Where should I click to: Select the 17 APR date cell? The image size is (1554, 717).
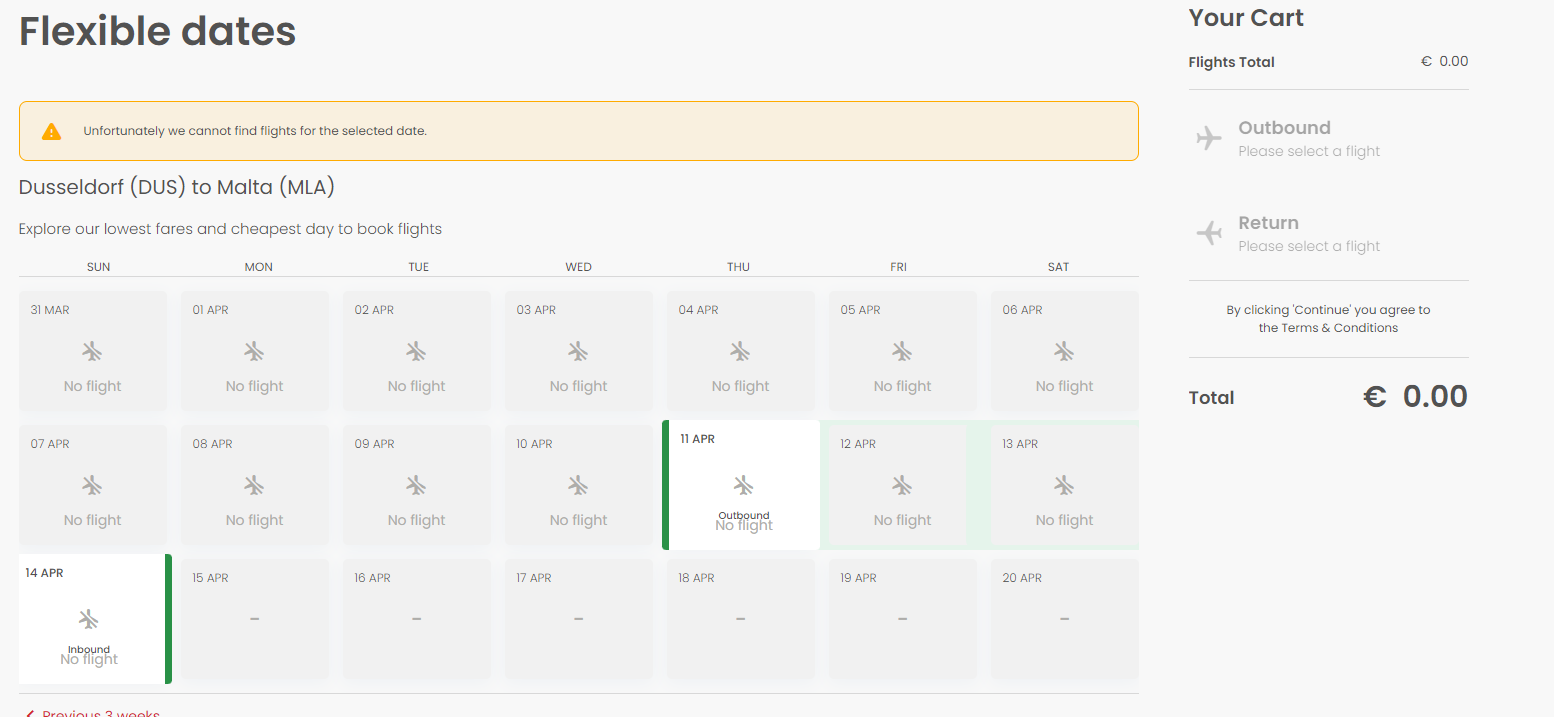(579, 619)
